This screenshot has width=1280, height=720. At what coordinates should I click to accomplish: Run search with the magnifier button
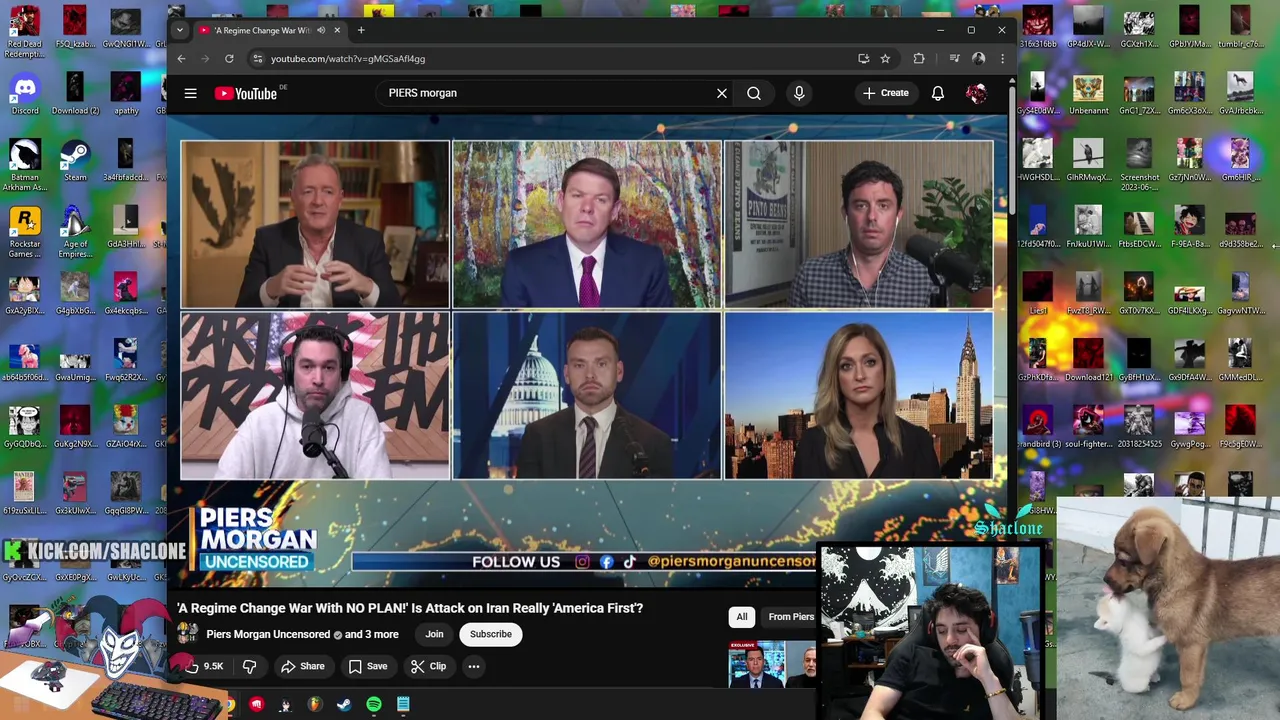pyautogui.click(x=754, y=93)
